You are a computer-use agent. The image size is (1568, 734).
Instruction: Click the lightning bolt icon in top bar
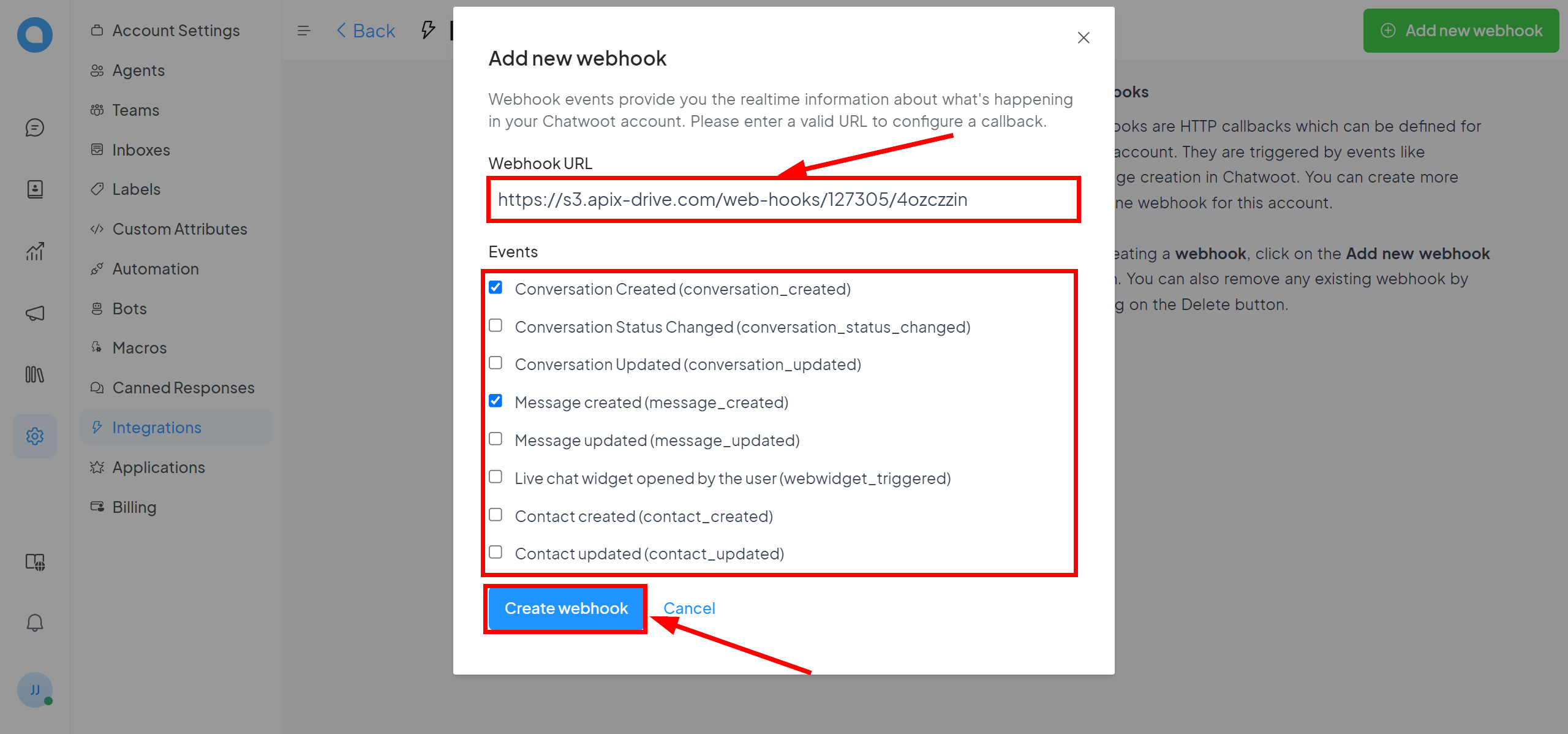pos(428,30)
